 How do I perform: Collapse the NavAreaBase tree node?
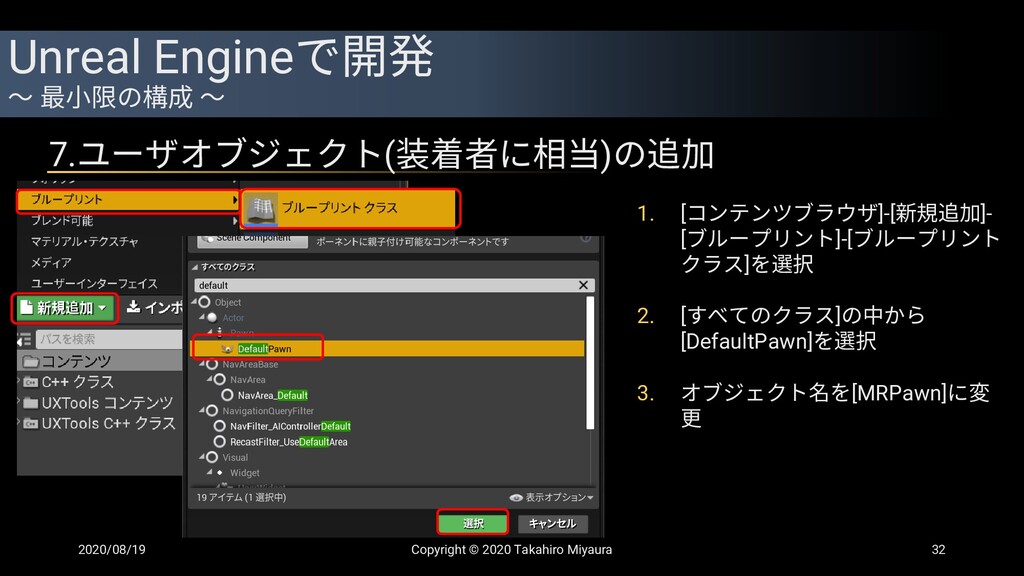[x=202, y=364]
